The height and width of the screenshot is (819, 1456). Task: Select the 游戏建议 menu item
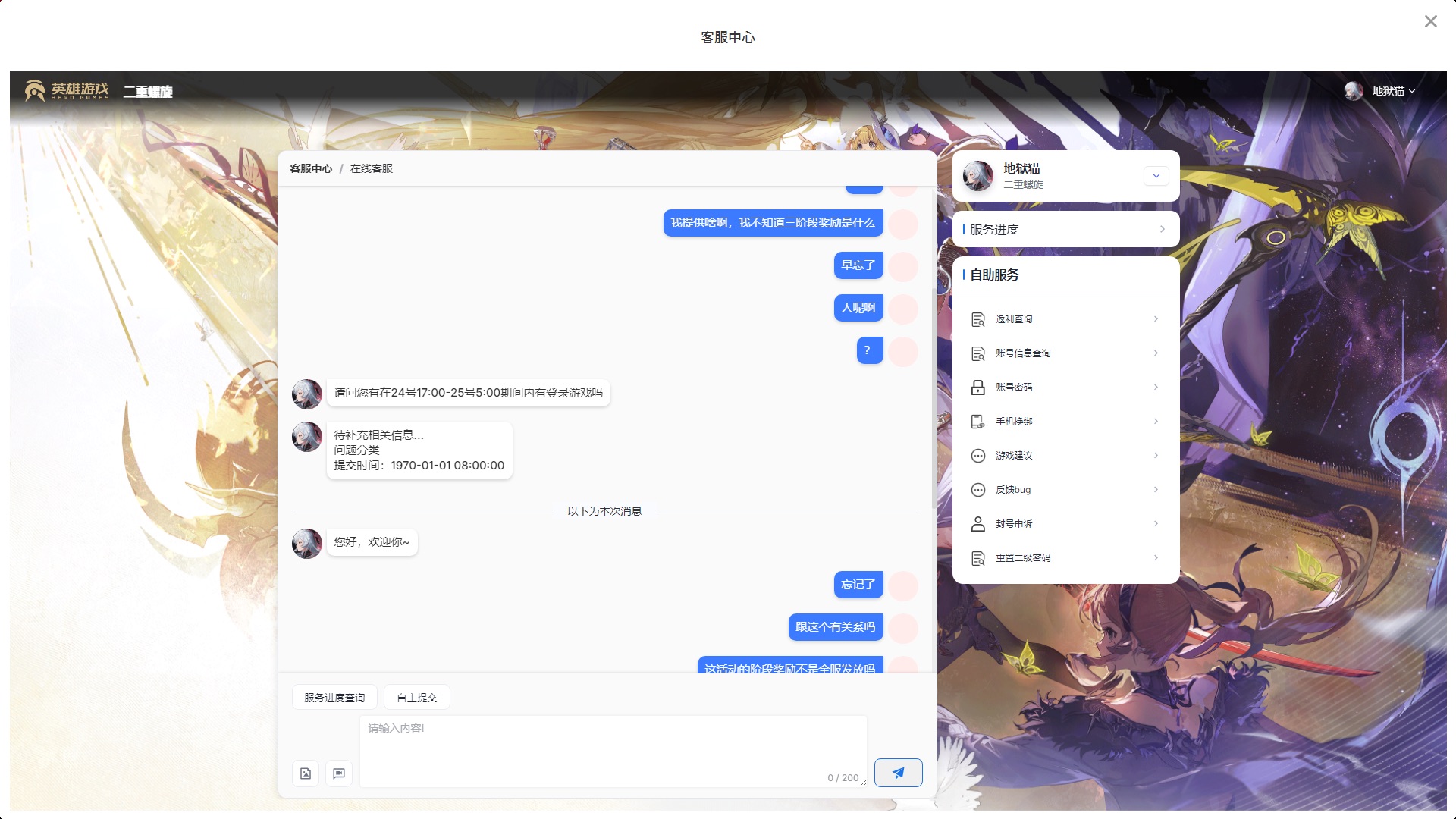point(1065,456)
